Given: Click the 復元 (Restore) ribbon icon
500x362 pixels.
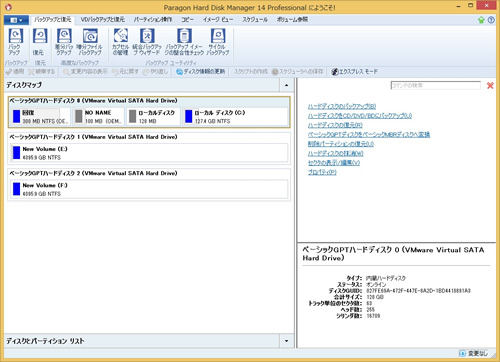Looking at the screenshot, I should [x=39, y=42].
